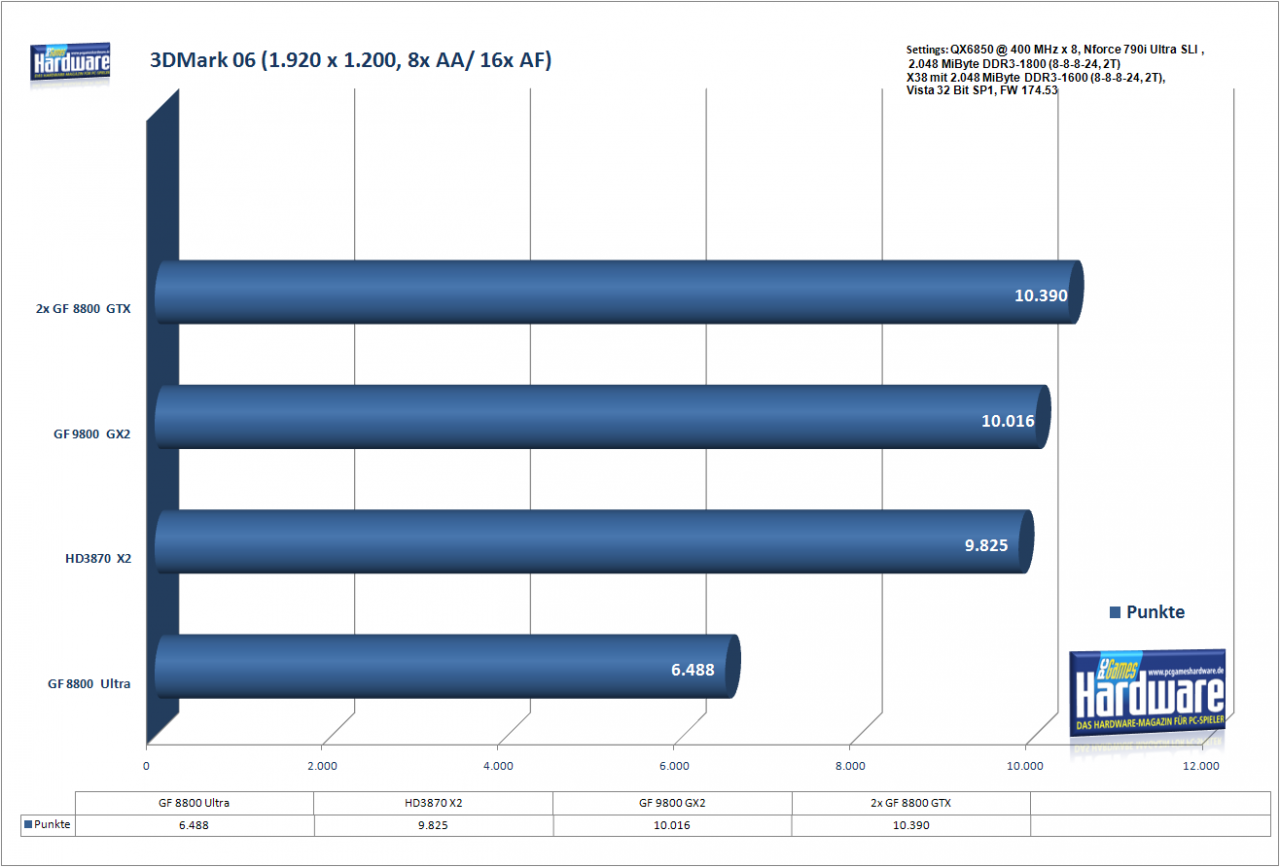Click the "2.000" tick label on the horizontal axis

(322, 766)
